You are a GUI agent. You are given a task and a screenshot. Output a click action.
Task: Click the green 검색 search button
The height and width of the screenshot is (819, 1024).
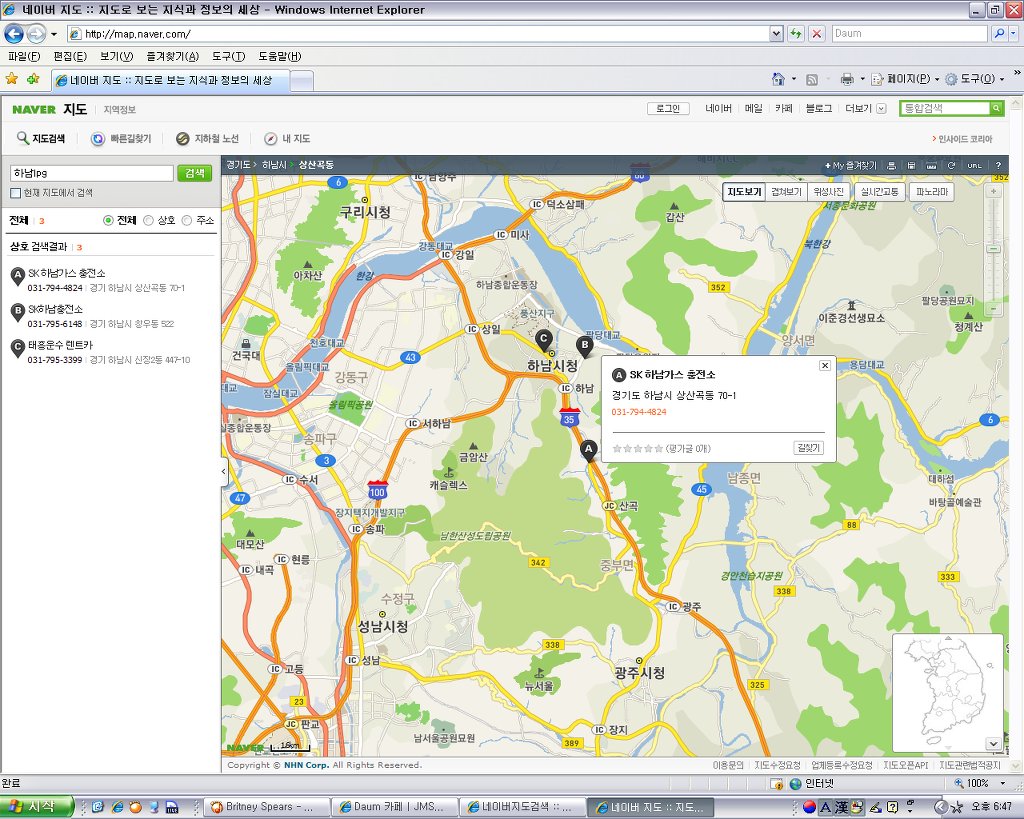coord(195,173)
